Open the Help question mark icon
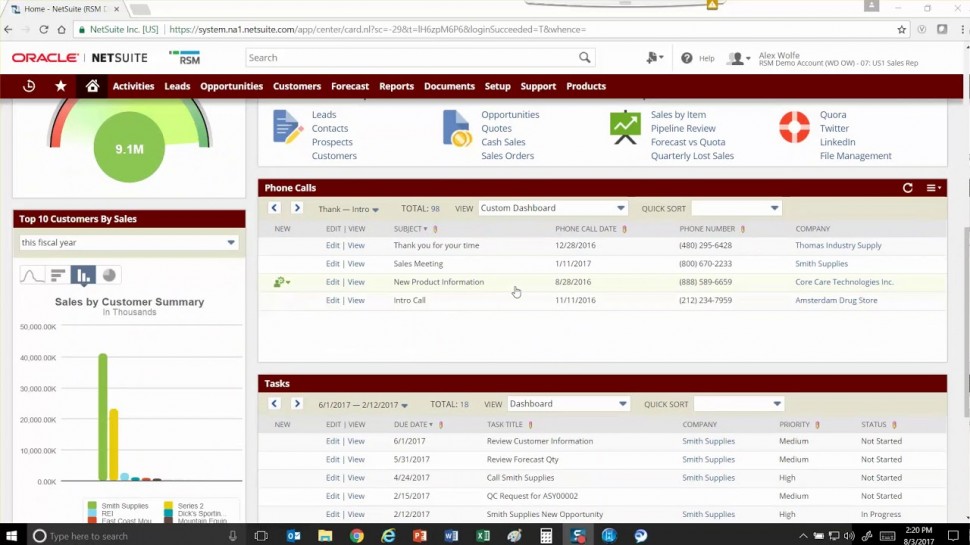 coord(687,58)
